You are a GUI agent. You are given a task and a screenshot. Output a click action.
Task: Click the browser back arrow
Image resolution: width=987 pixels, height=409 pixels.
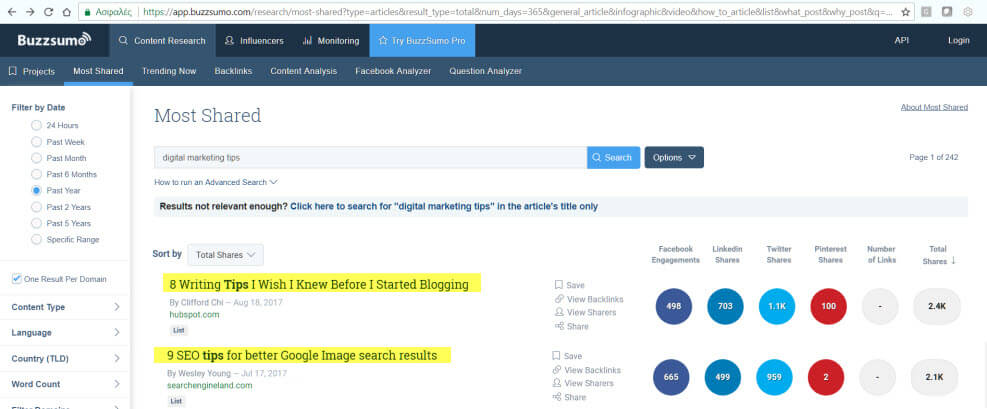(x=11, y=12)
